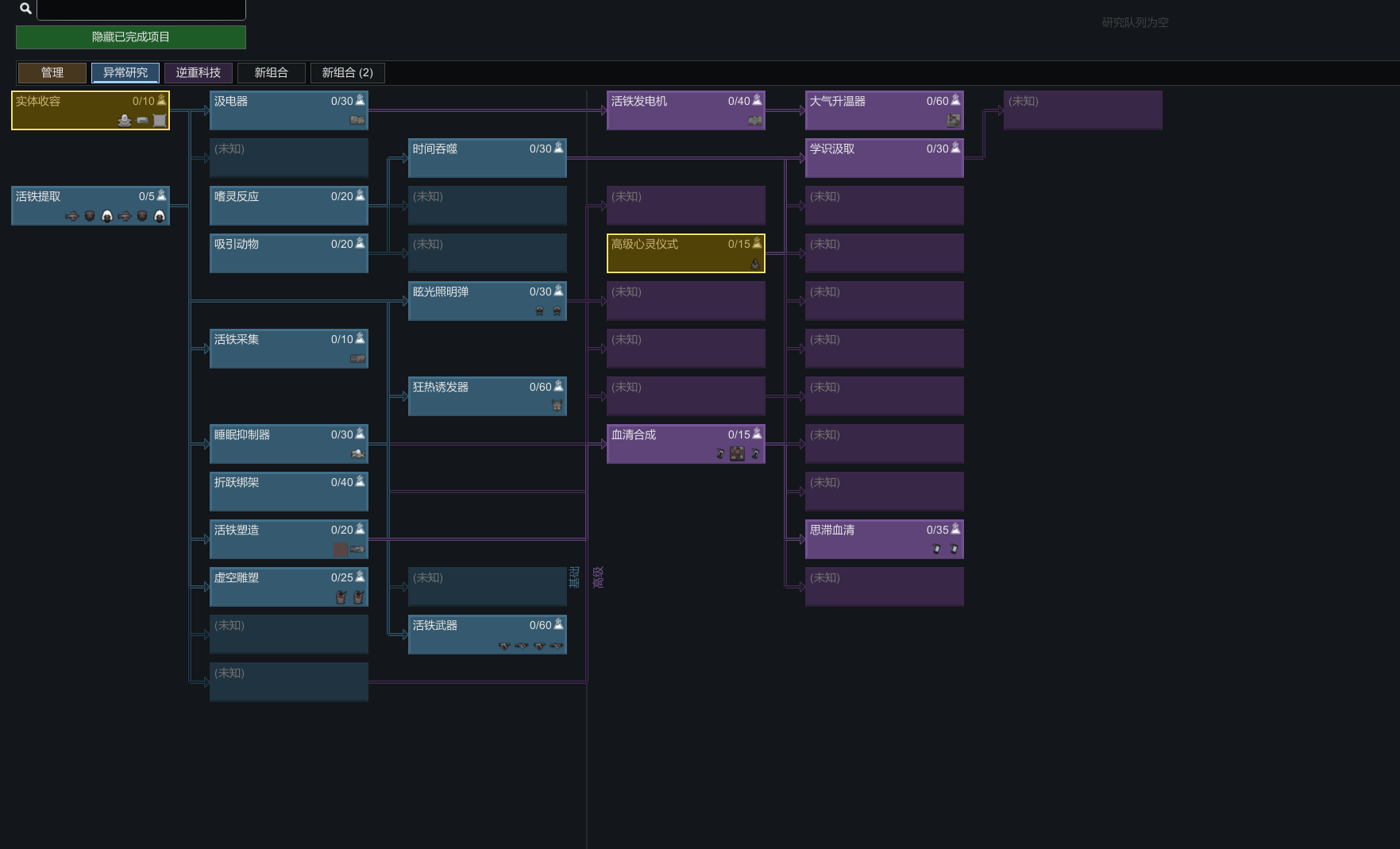Screen dimensions: 1400x849
Task: Click the 血清合成 research title
Action: click(634, 434)
